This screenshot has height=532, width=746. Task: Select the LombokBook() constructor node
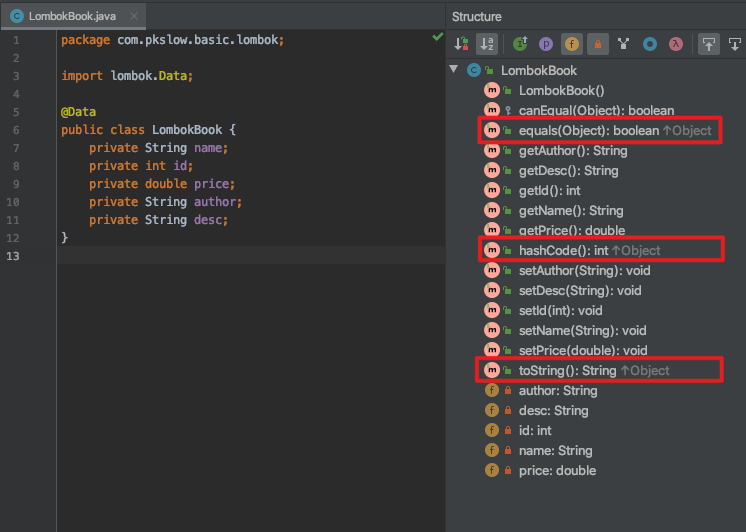(x=561, y=90)
